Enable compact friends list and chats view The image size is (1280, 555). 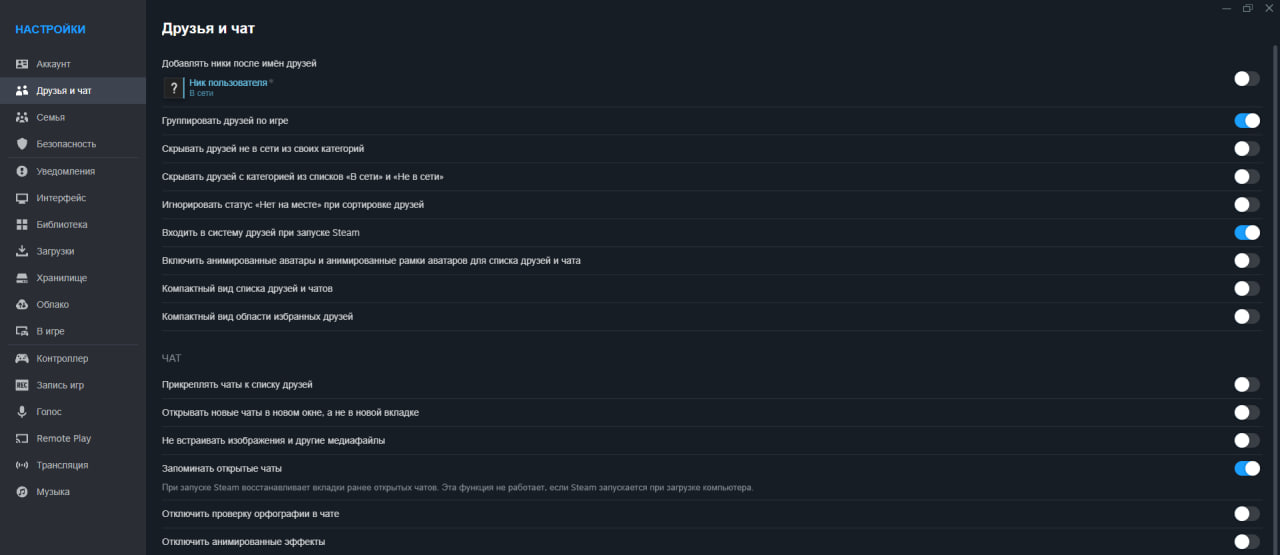[x=1246, y=289]
